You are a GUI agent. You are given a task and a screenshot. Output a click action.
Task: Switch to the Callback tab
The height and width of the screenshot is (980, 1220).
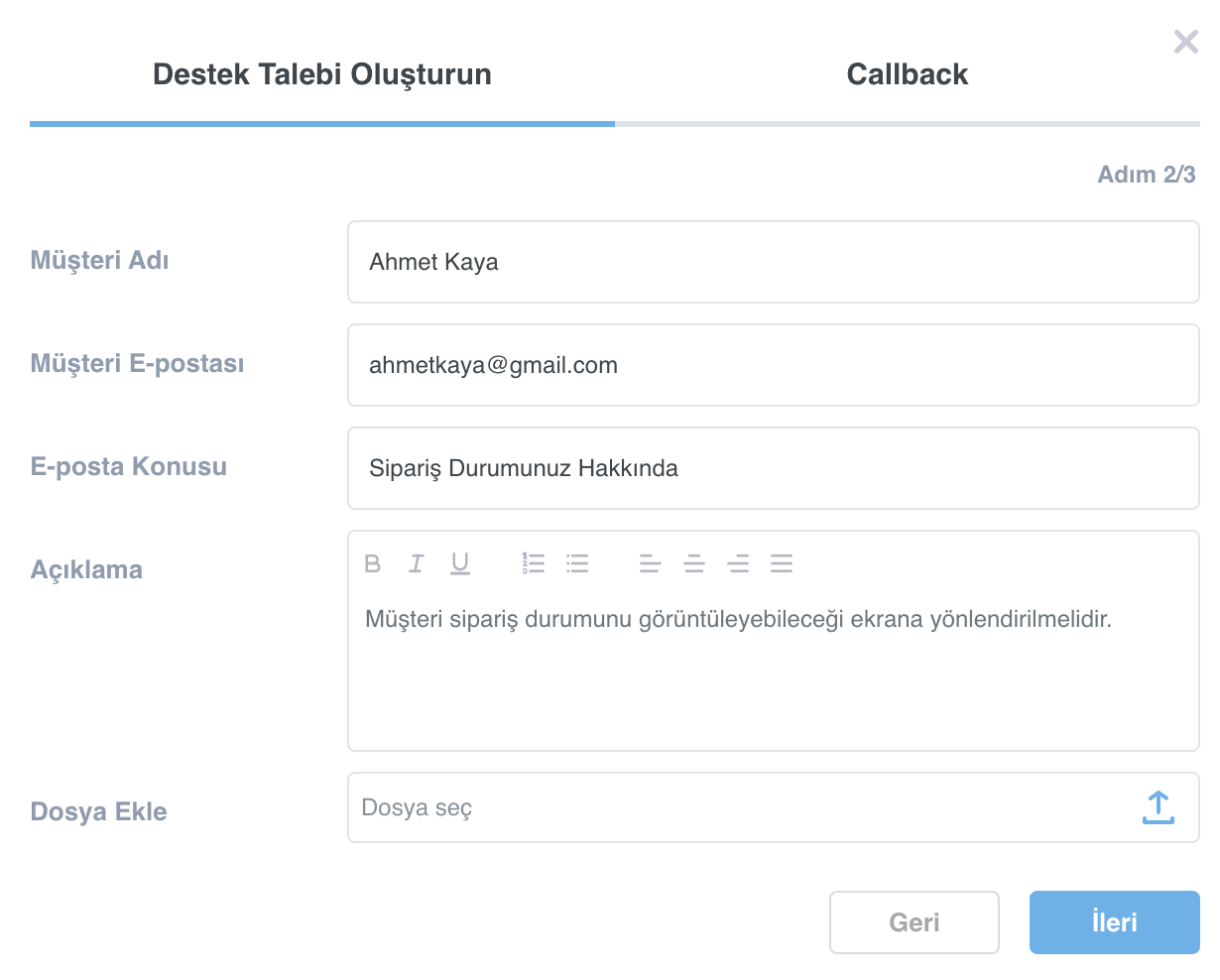click(908, 74)
